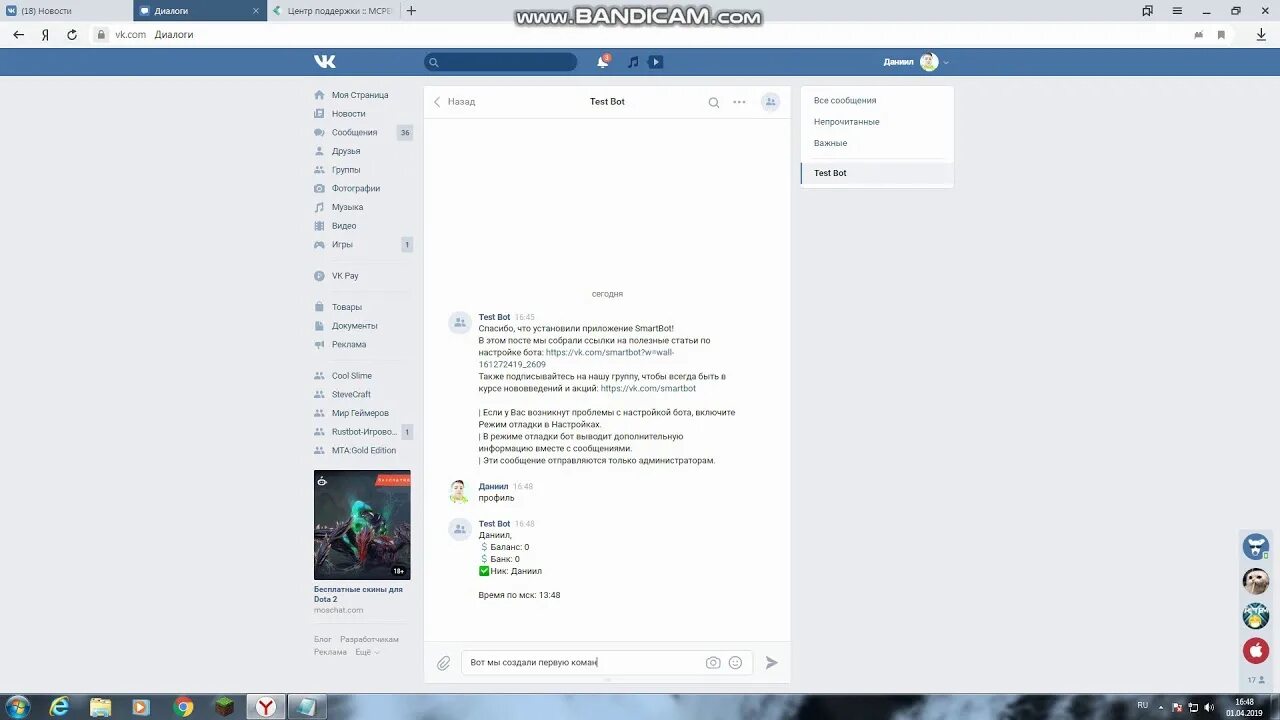This screenshot has width=1280, height=720.
Task: Select the Непрочитанные filter
Action: (847, 122)
